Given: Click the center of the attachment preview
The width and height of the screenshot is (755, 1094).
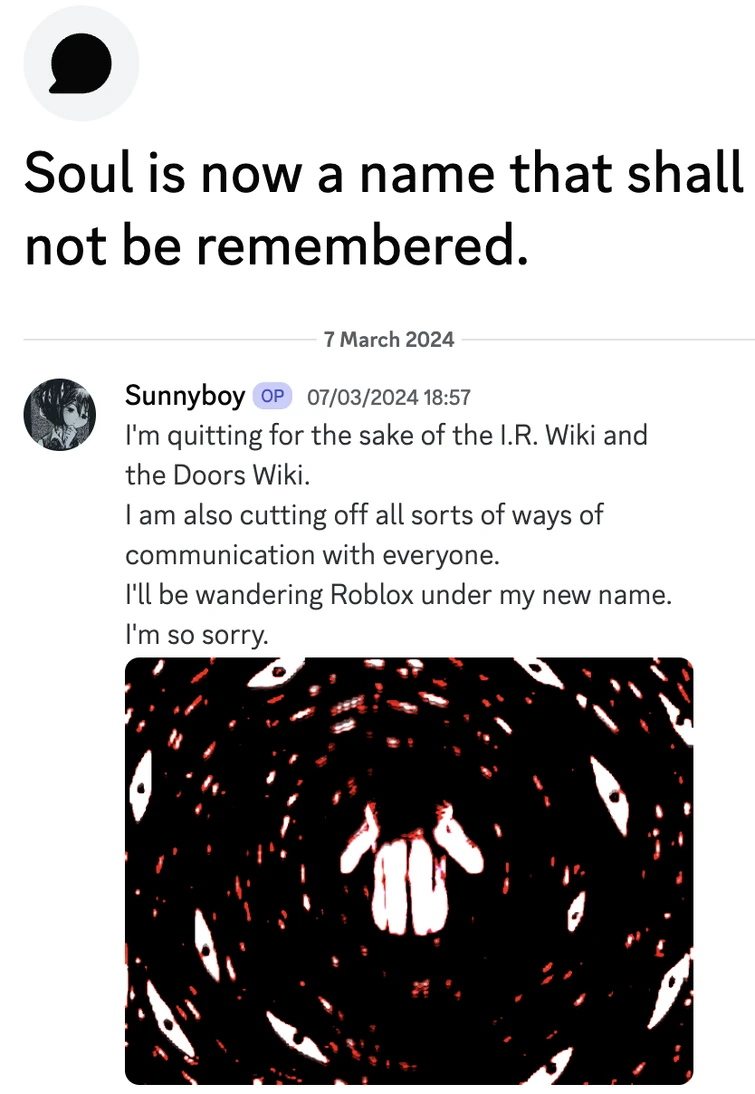Looking at the screenshot, I should pos(408,870).
